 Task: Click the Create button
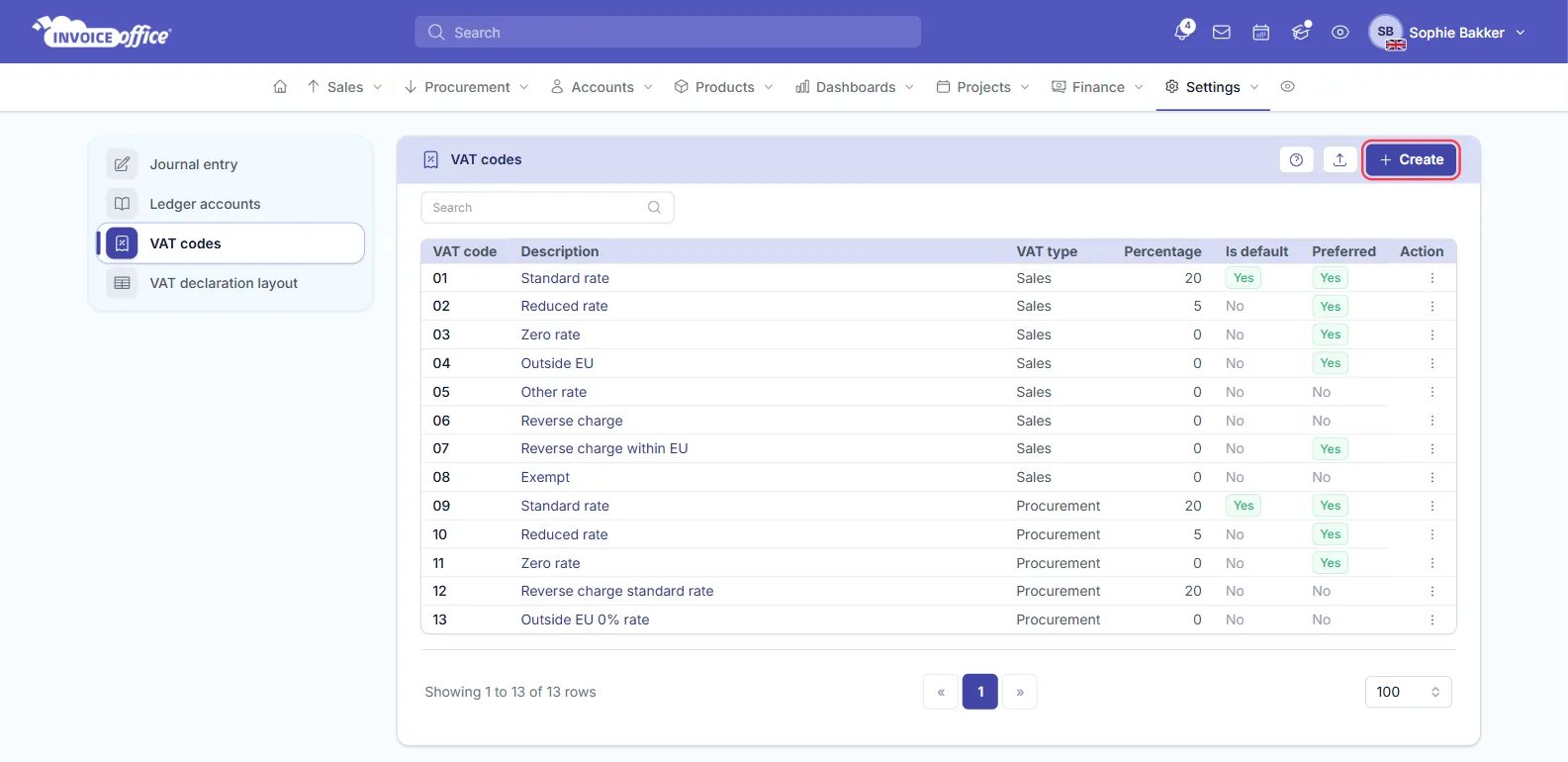point(1411,159)
